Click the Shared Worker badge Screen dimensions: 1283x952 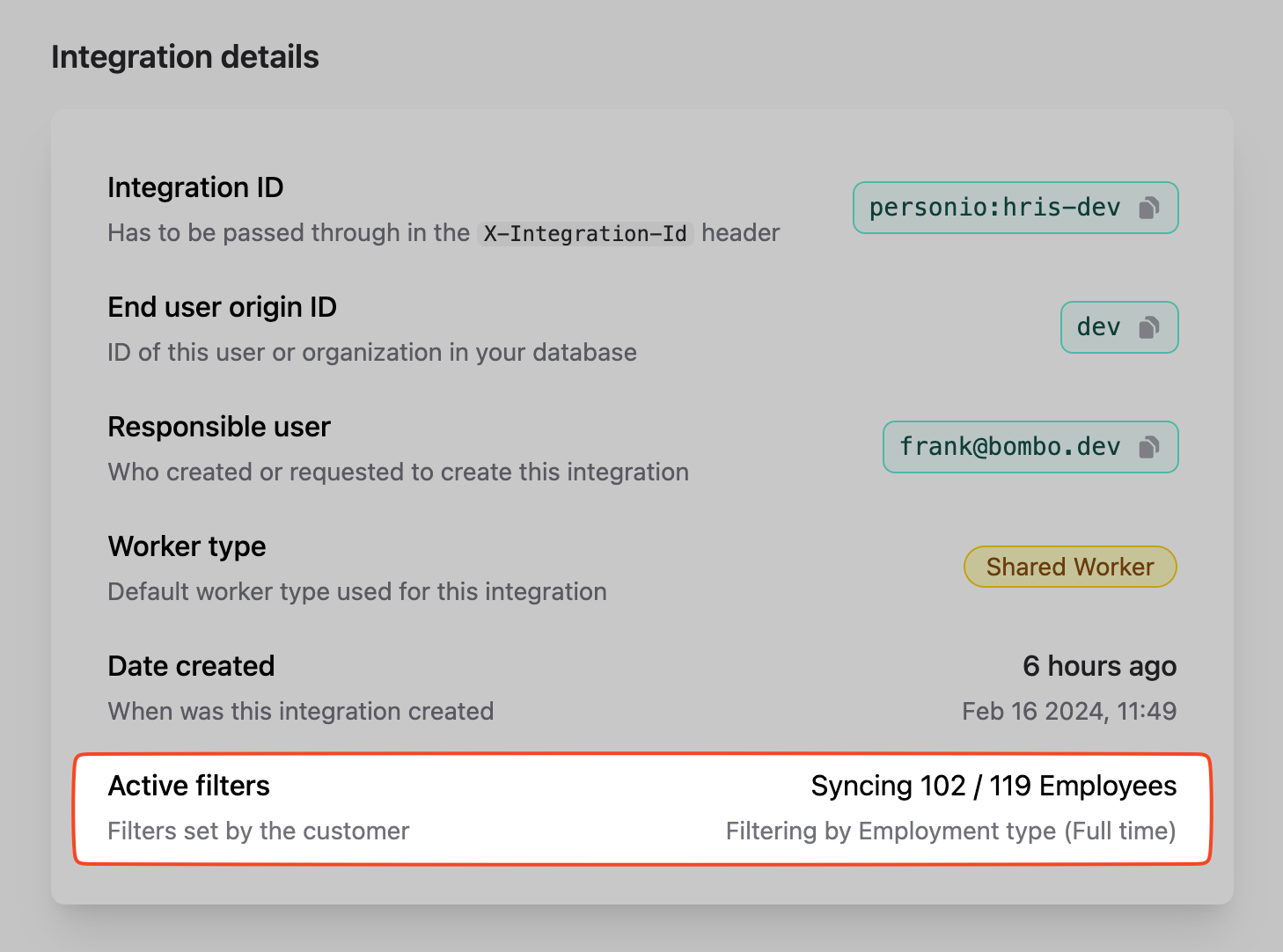click(x=1070, y=567)
